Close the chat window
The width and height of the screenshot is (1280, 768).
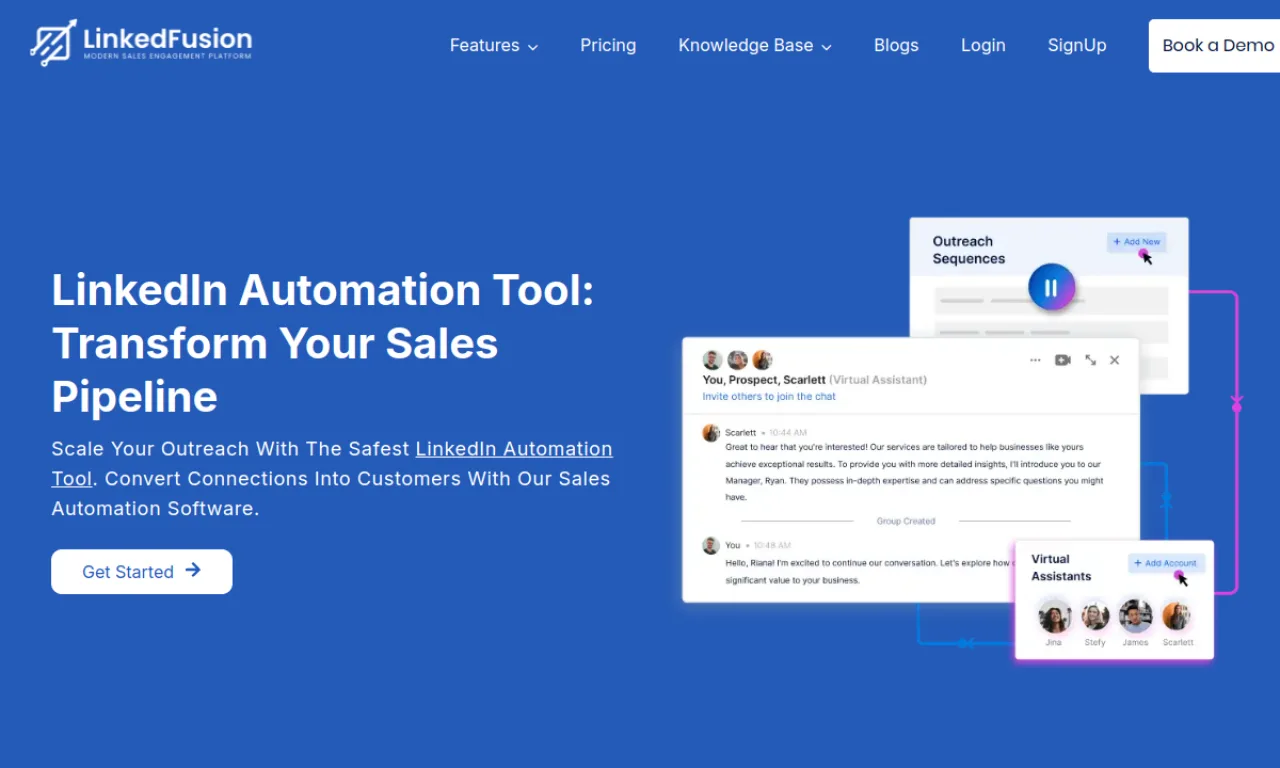[1115, 360]
